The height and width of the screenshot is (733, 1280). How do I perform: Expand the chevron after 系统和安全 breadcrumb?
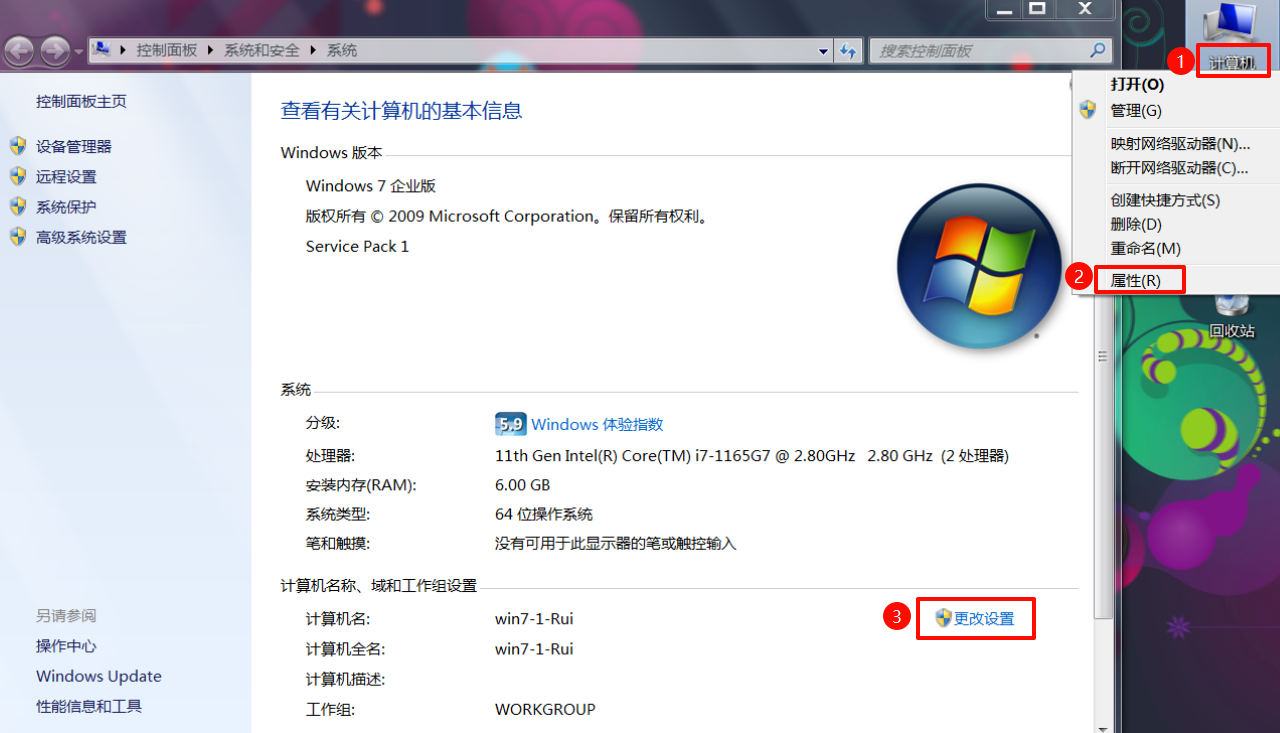click(x=313, y=50)
